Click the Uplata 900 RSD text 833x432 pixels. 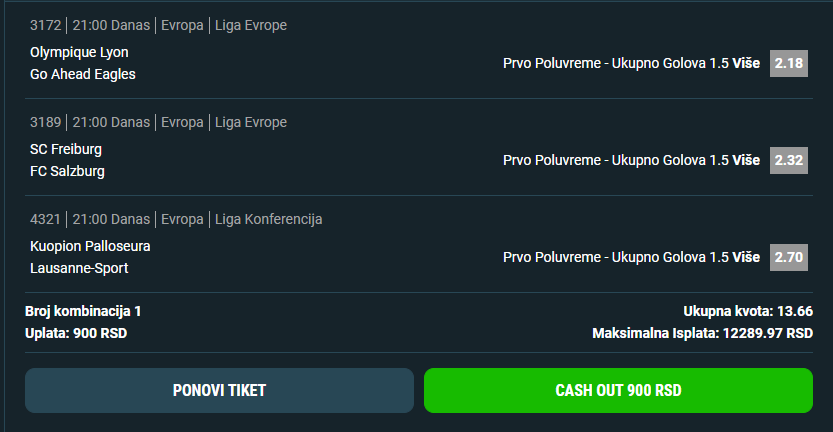(76, 333)
